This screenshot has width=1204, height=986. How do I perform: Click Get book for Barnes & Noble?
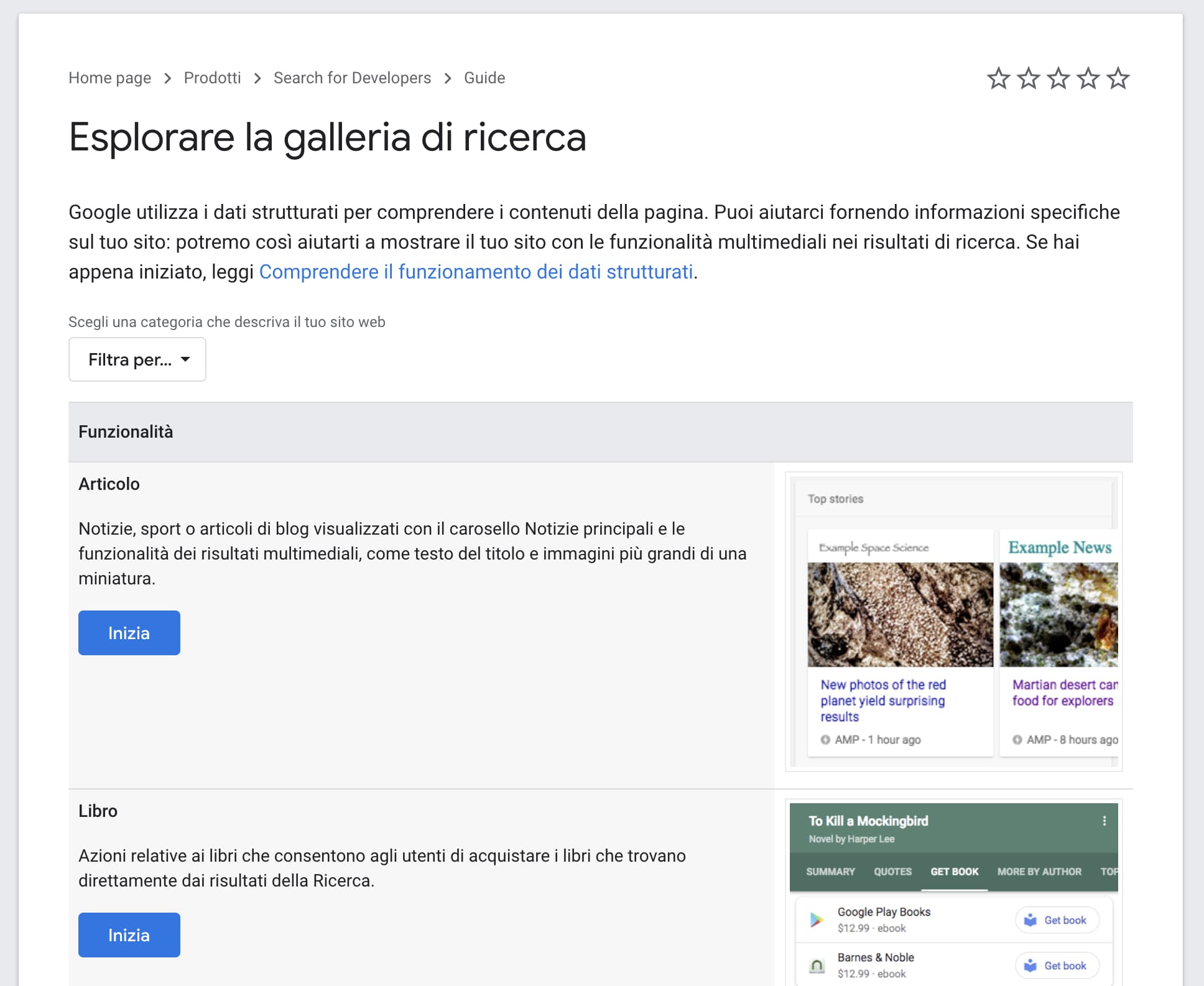pos(1057,965)
